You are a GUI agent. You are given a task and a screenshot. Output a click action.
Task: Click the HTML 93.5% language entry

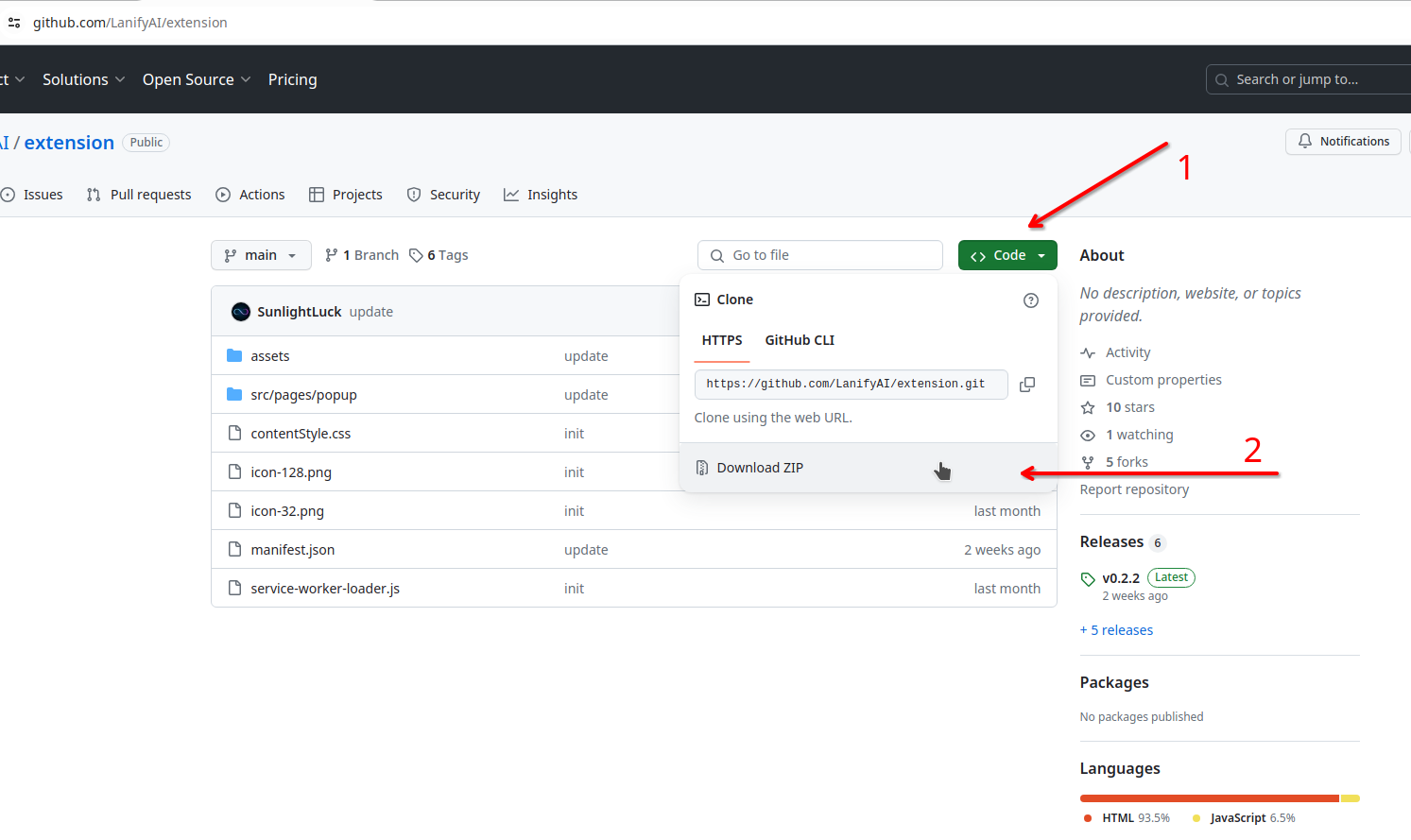[x=1127, y=818]
